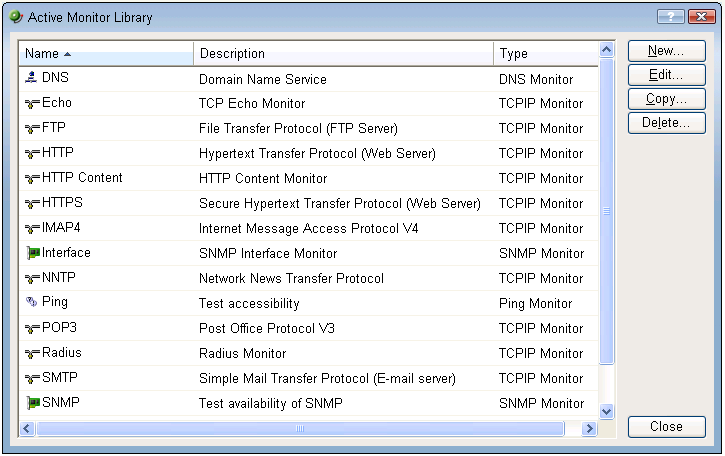Sort by the Type column header
The image size is (725, 456).
coord(546,54)
